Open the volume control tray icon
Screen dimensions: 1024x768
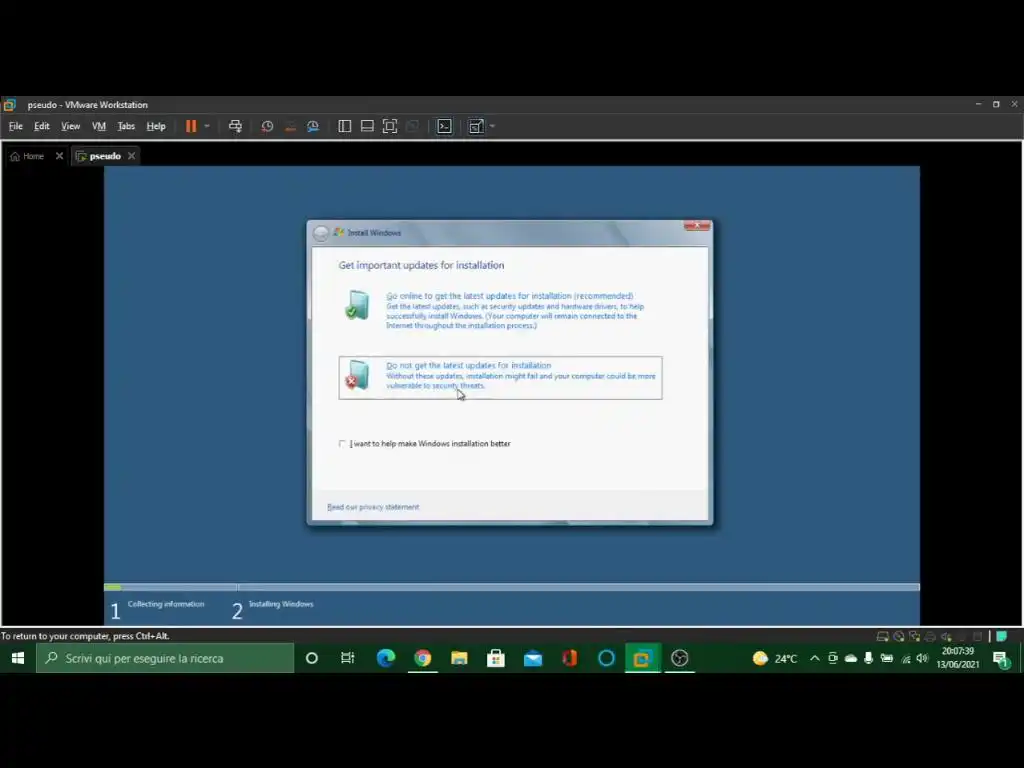tap(922, 658)
